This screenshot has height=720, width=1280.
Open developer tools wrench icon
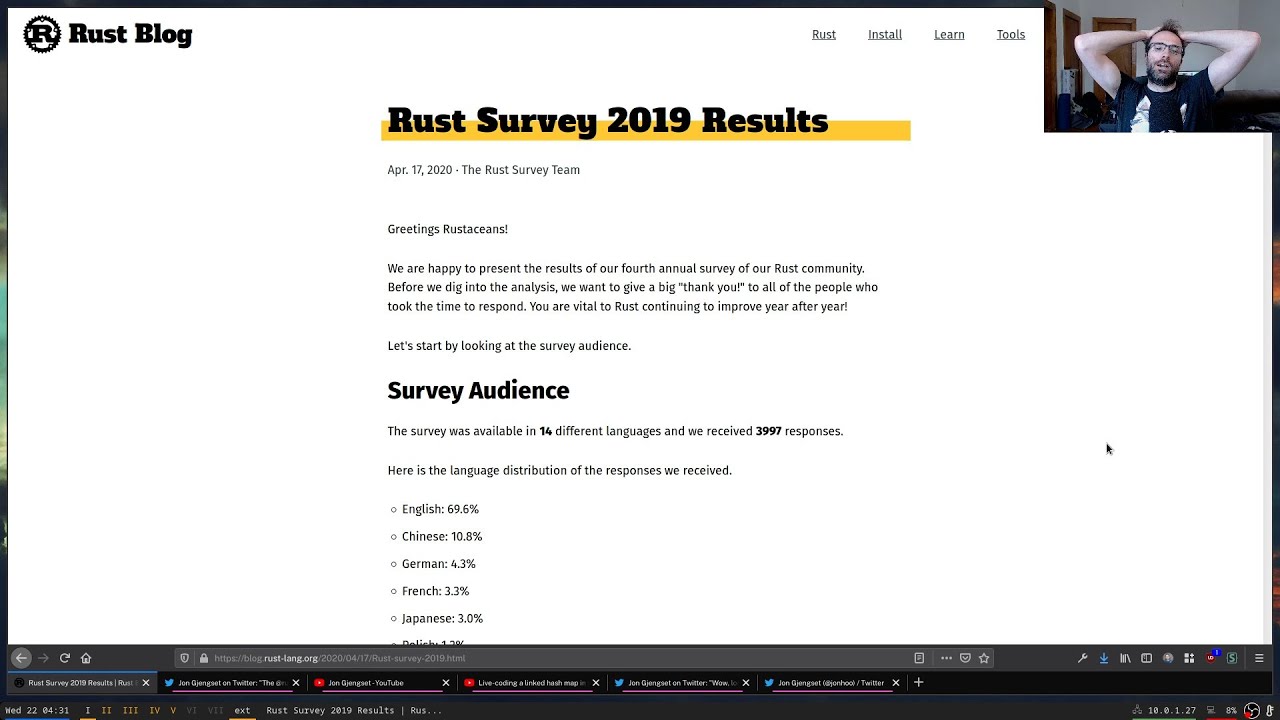click(x=1082, y=658)
